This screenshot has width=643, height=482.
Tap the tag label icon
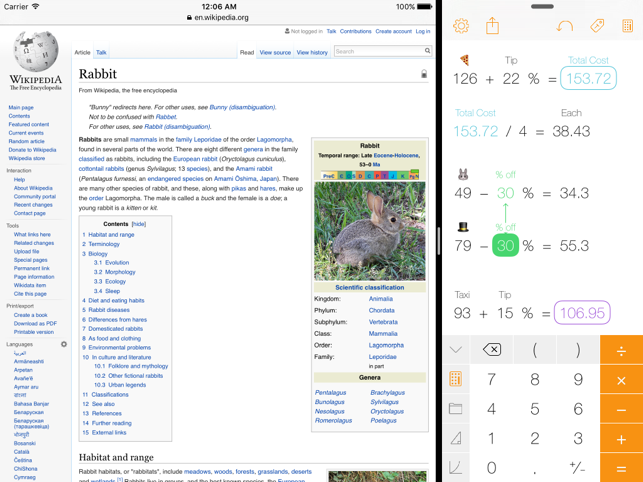click(x=597, y=26)
